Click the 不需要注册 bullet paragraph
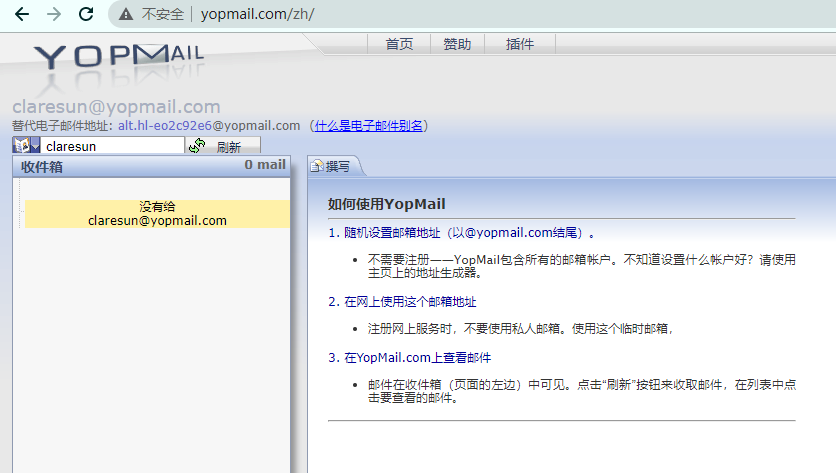 click(x=582, y=266)
